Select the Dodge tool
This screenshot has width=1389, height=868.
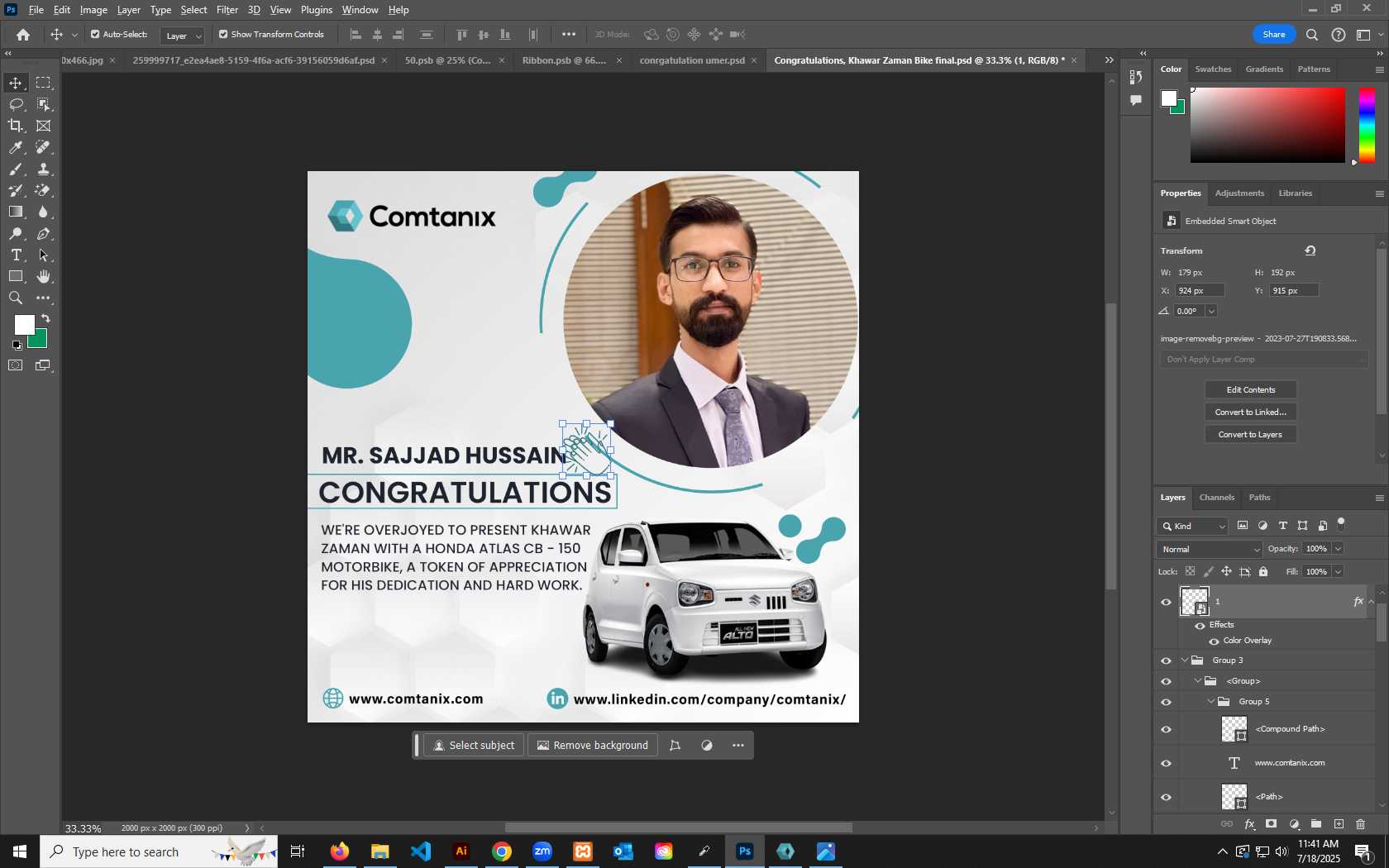(x=16, y=234)
